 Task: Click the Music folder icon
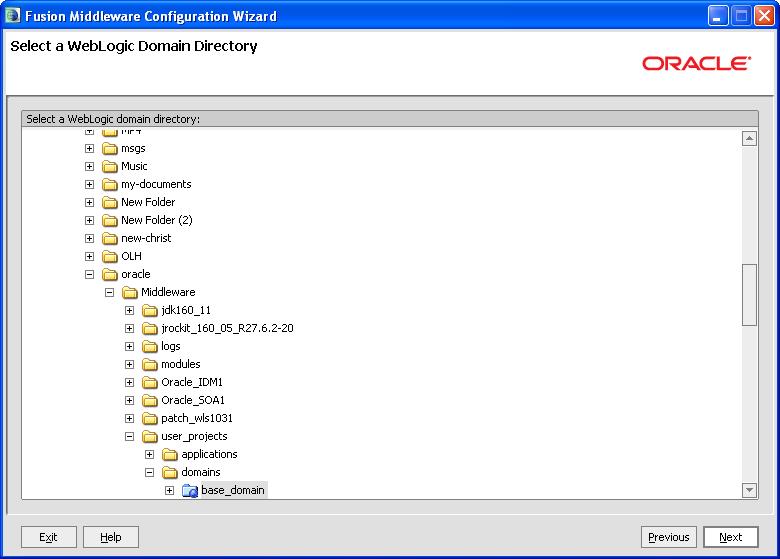109,167
